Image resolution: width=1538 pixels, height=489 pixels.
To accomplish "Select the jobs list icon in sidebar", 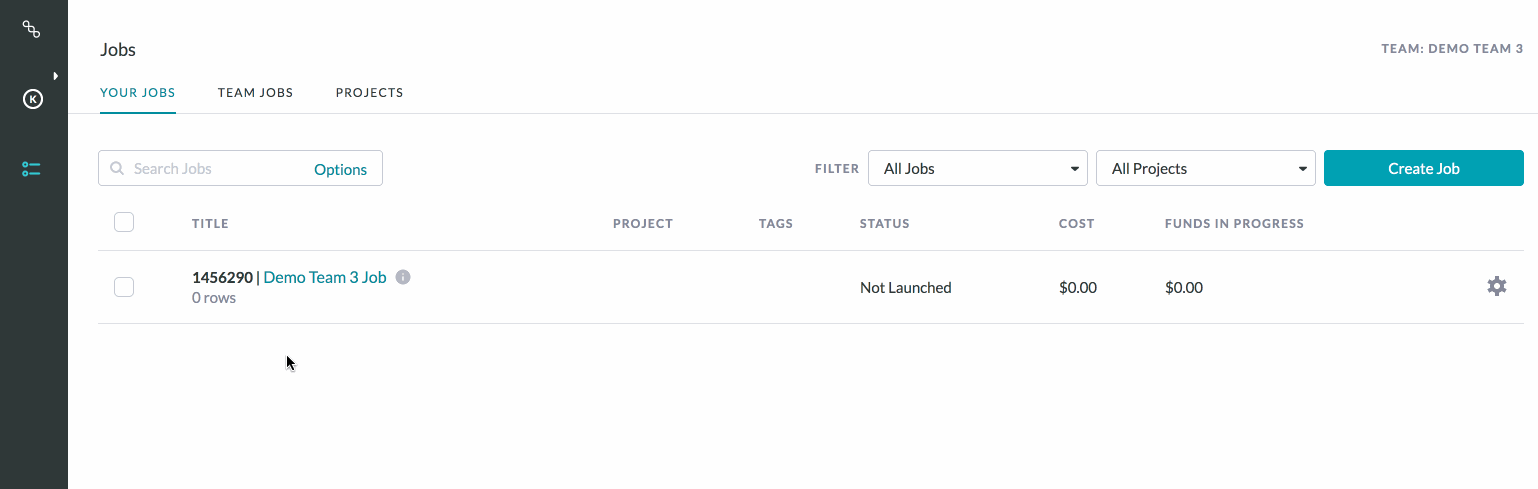I will pos(32,169).
